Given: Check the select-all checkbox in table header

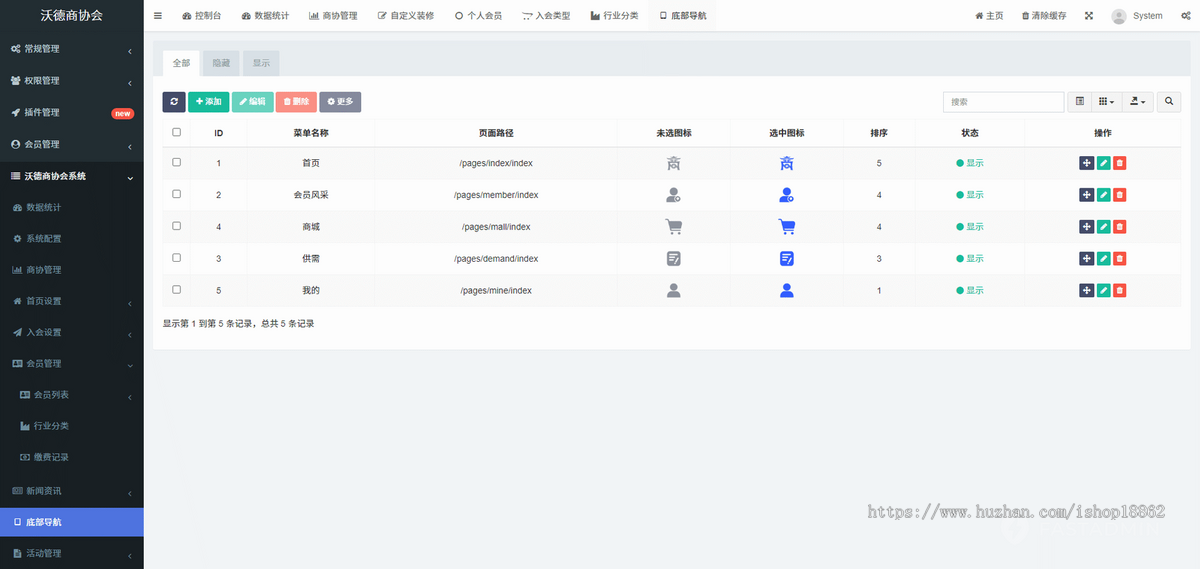Looking at the screenshot, I should pos(177,132).
